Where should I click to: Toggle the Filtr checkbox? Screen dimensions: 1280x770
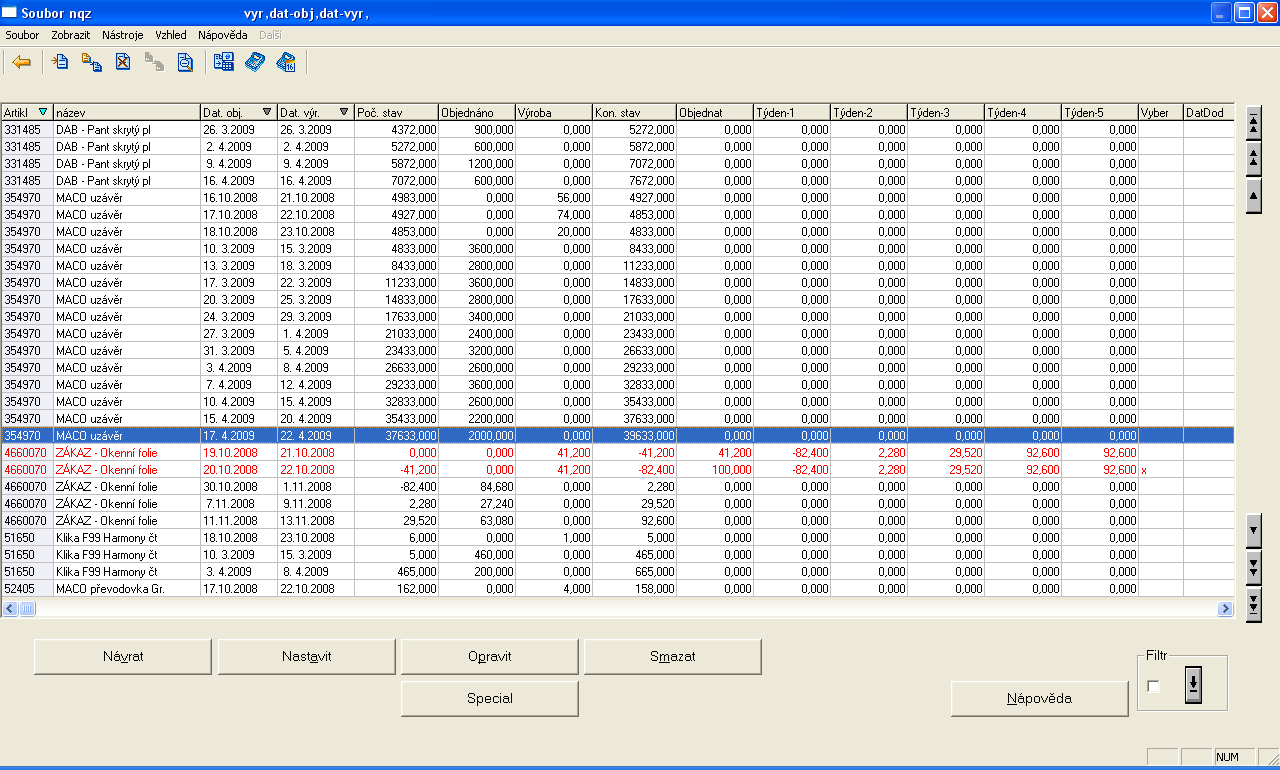[1154, 686]
